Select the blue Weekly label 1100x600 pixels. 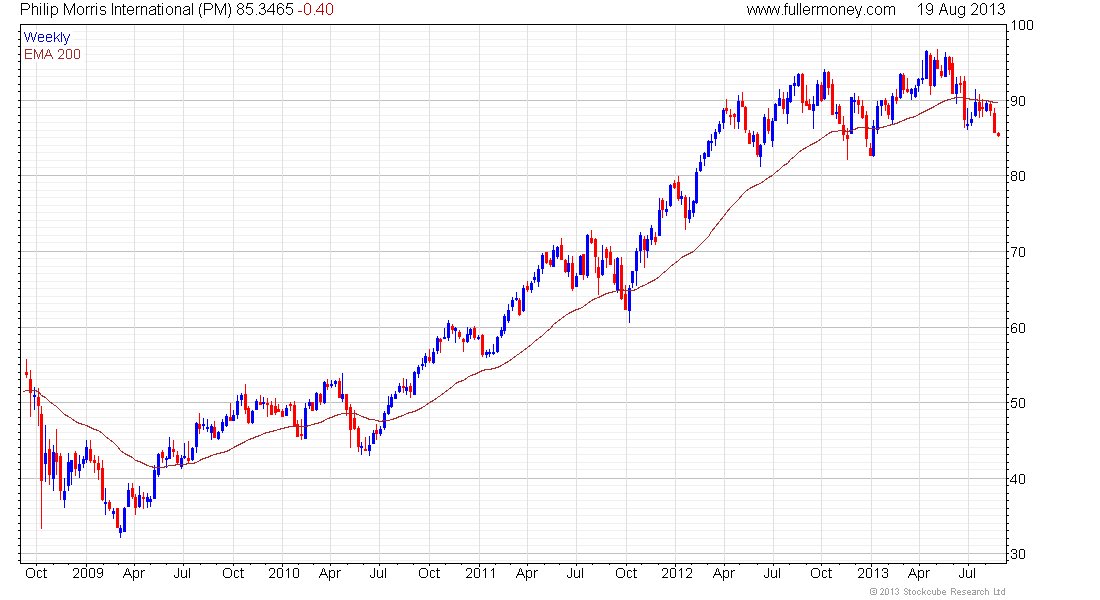(47, 37)
